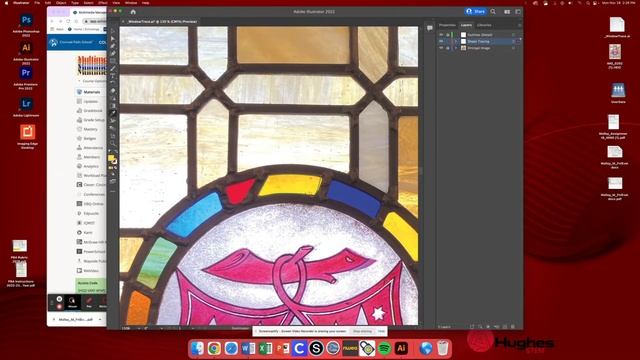This screenshot has height=360, width=640.
Task: Open the Object menu
Action: (61, 3)
